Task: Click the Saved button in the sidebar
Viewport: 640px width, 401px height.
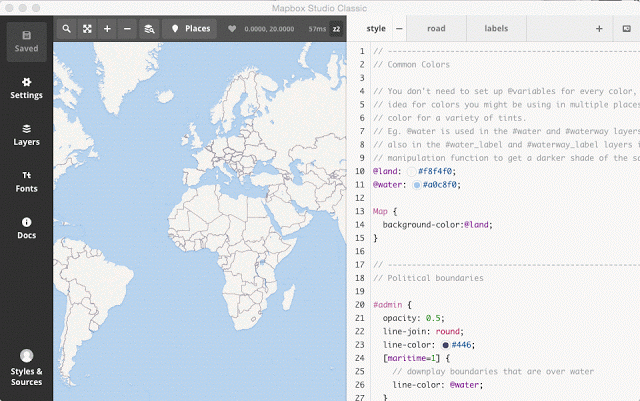Action: 27,42
